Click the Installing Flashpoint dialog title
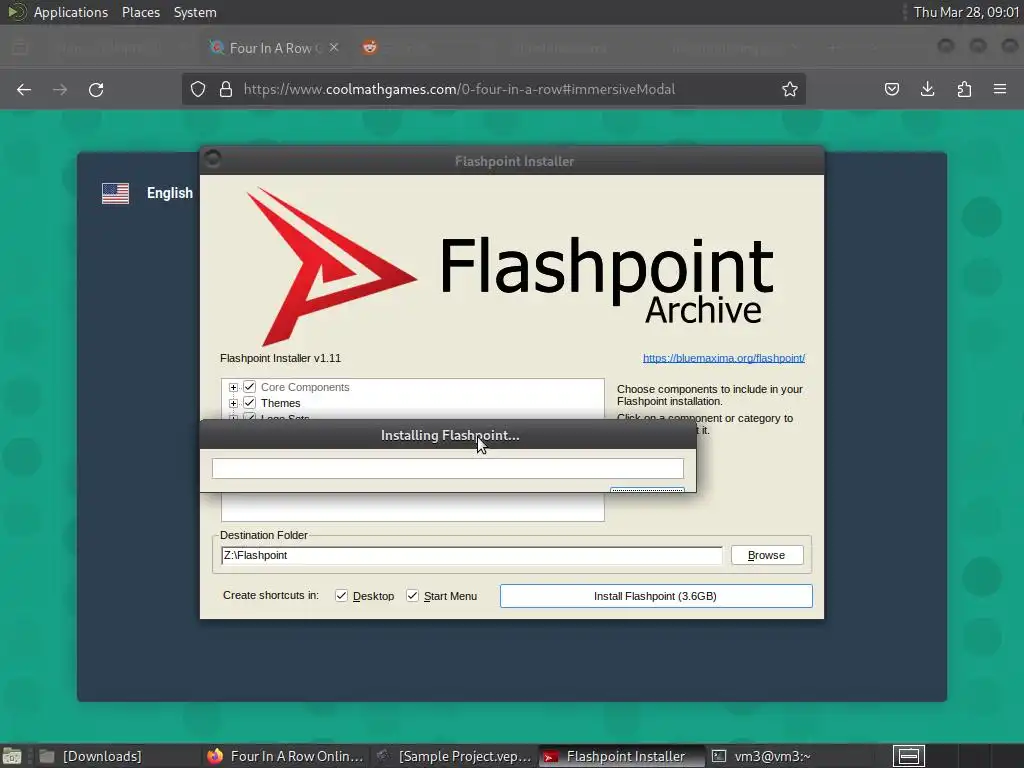Viewport: 1024px width, 768px height. click(x=448, y=435)
